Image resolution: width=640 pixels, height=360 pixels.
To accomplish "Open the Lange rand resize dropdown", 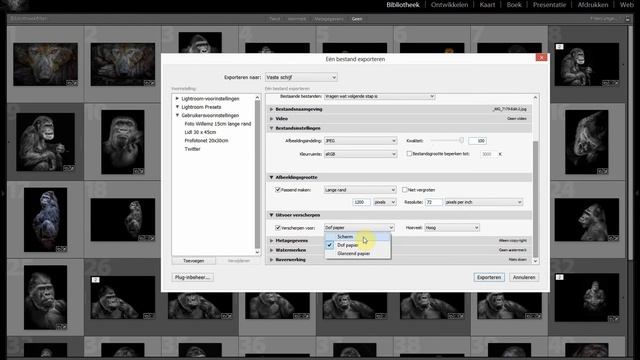I will (360, 190).
